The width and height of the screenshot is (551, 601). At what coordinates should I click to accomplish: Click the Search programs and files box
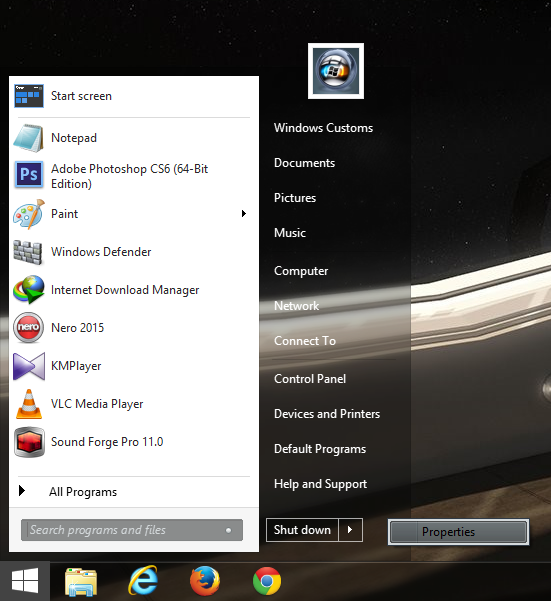coord(132,530)
